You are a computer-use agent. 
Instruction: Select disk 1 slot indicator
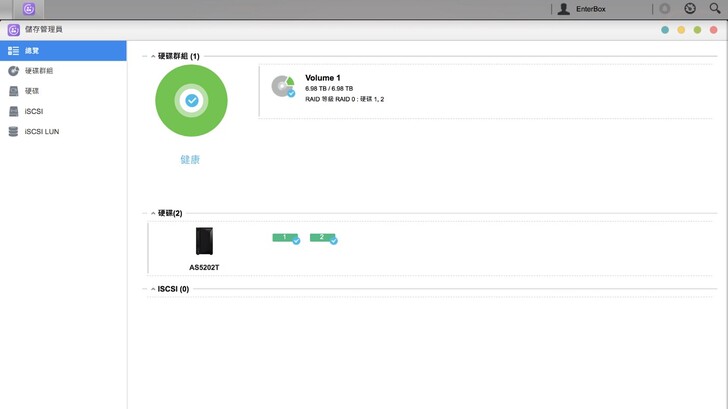[x=286, y=238]
